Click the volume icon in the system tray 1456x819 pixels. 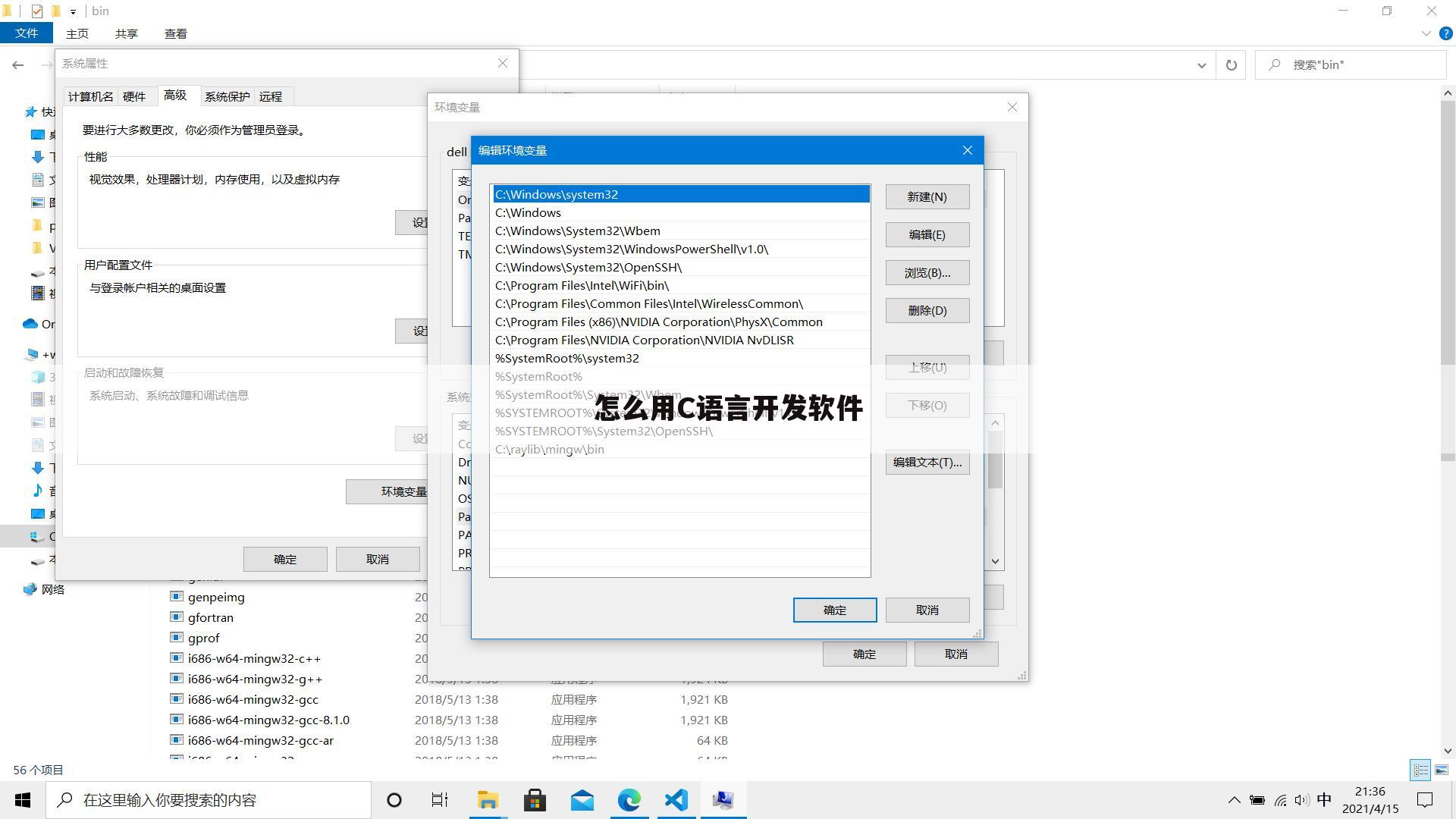point(1302,799)
